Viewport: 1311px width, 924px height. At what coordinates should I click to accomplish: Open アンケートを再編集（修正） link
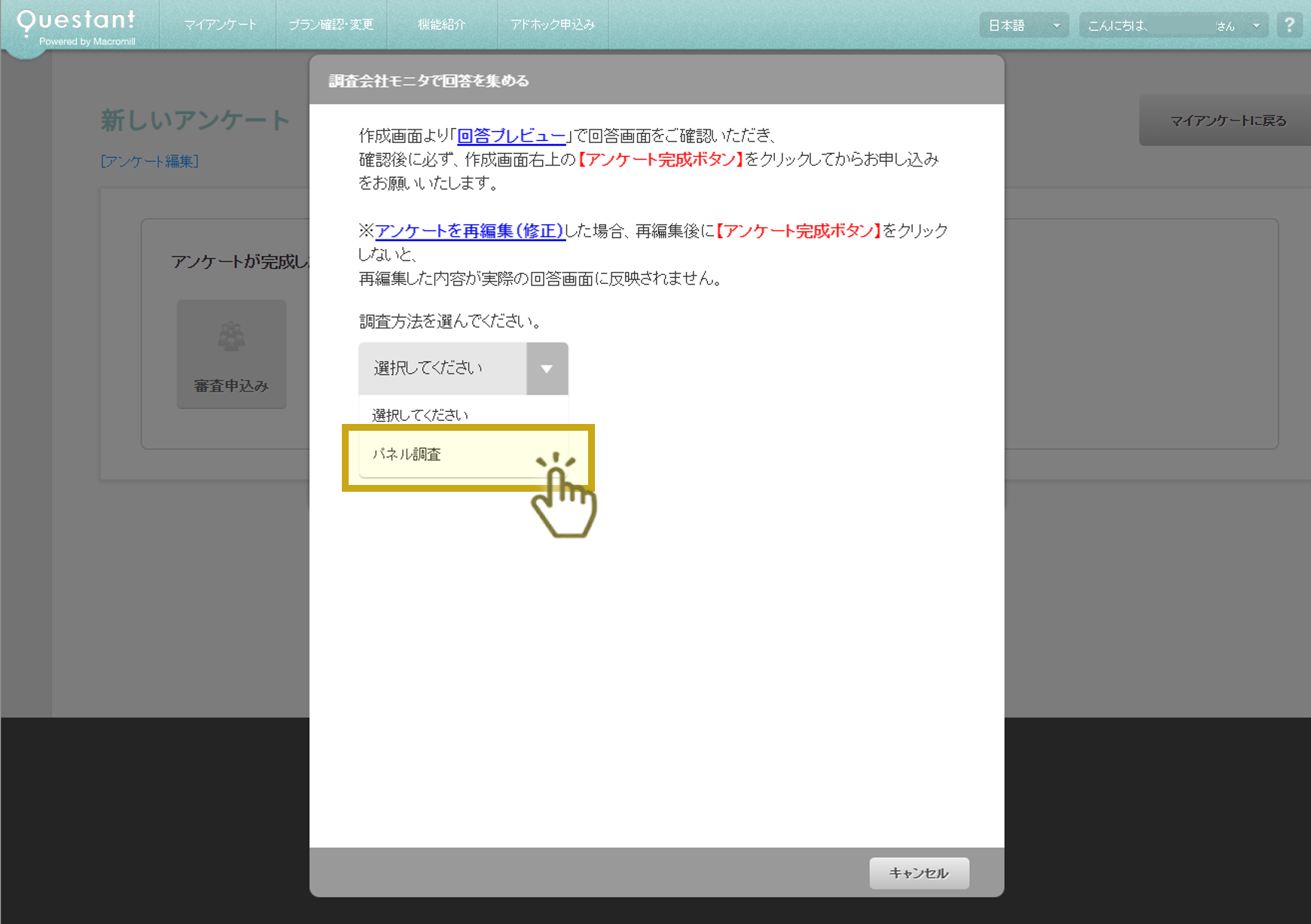coord(468,231)
